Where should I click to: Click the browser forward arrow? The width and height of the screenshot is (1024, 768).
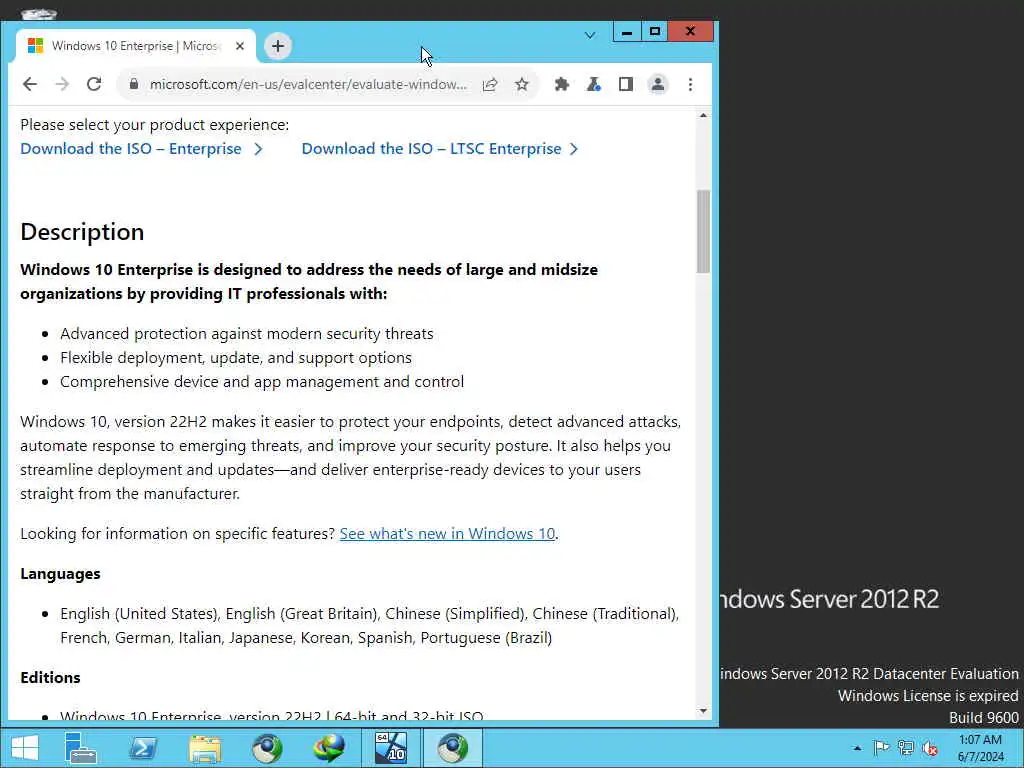[62, 84]
